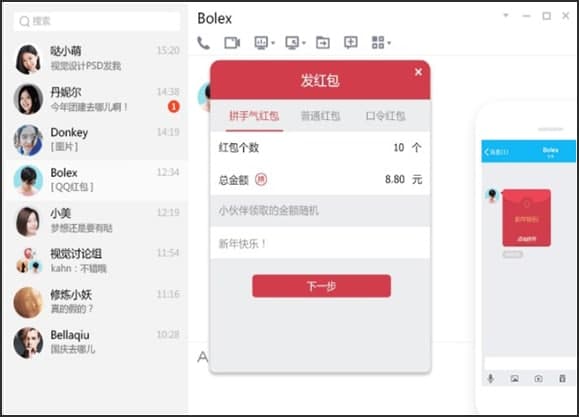Click Bellaqiu's avatar
The image size is (579, 417).
pos(28,342)
